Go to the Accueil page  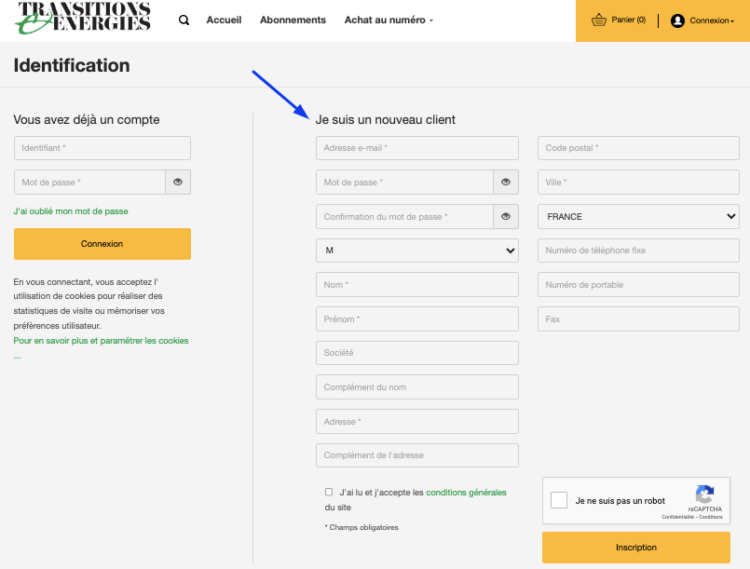[224, 20]
